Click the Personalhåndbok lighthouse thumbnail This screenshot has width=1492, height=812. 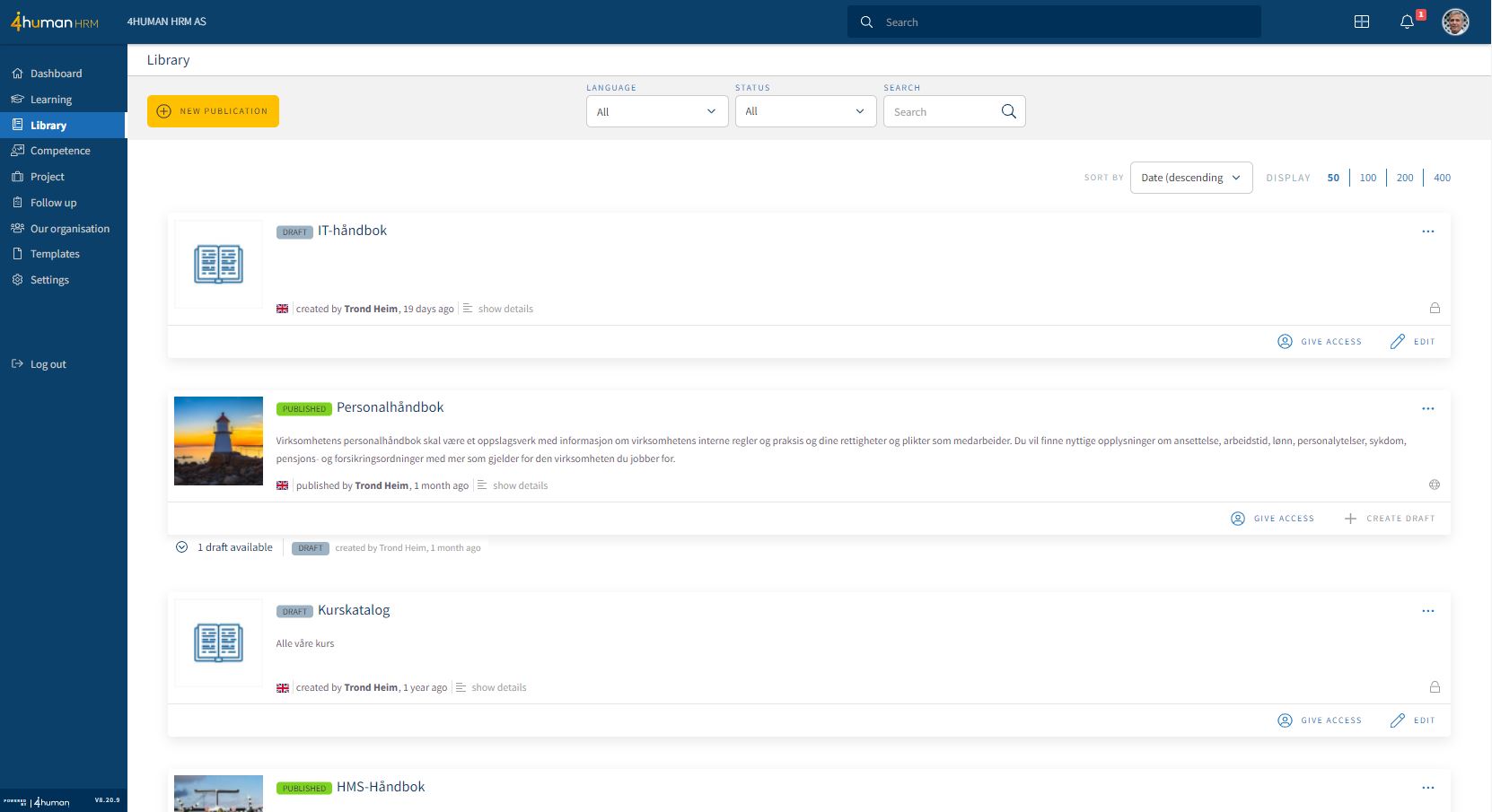[218, 441]
